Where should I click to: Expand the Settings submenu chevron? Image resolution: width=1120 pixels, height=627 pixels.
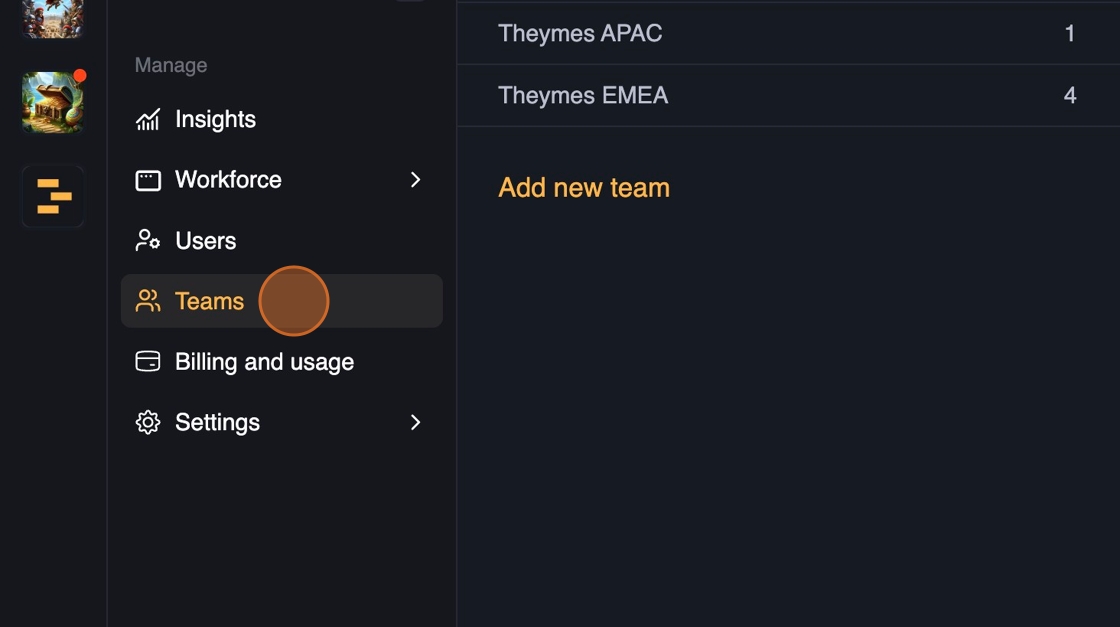(416, 422)
